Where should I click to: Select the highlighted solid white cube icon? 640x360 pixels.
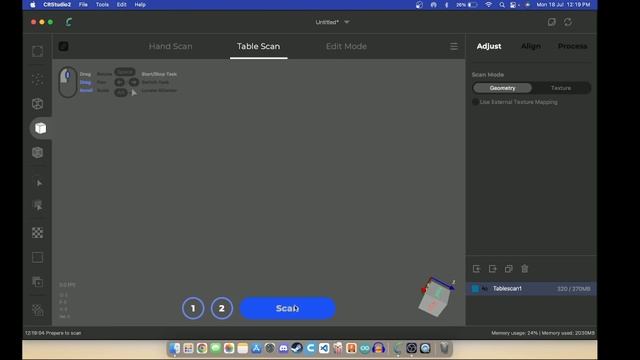click(x=40, y=128)
